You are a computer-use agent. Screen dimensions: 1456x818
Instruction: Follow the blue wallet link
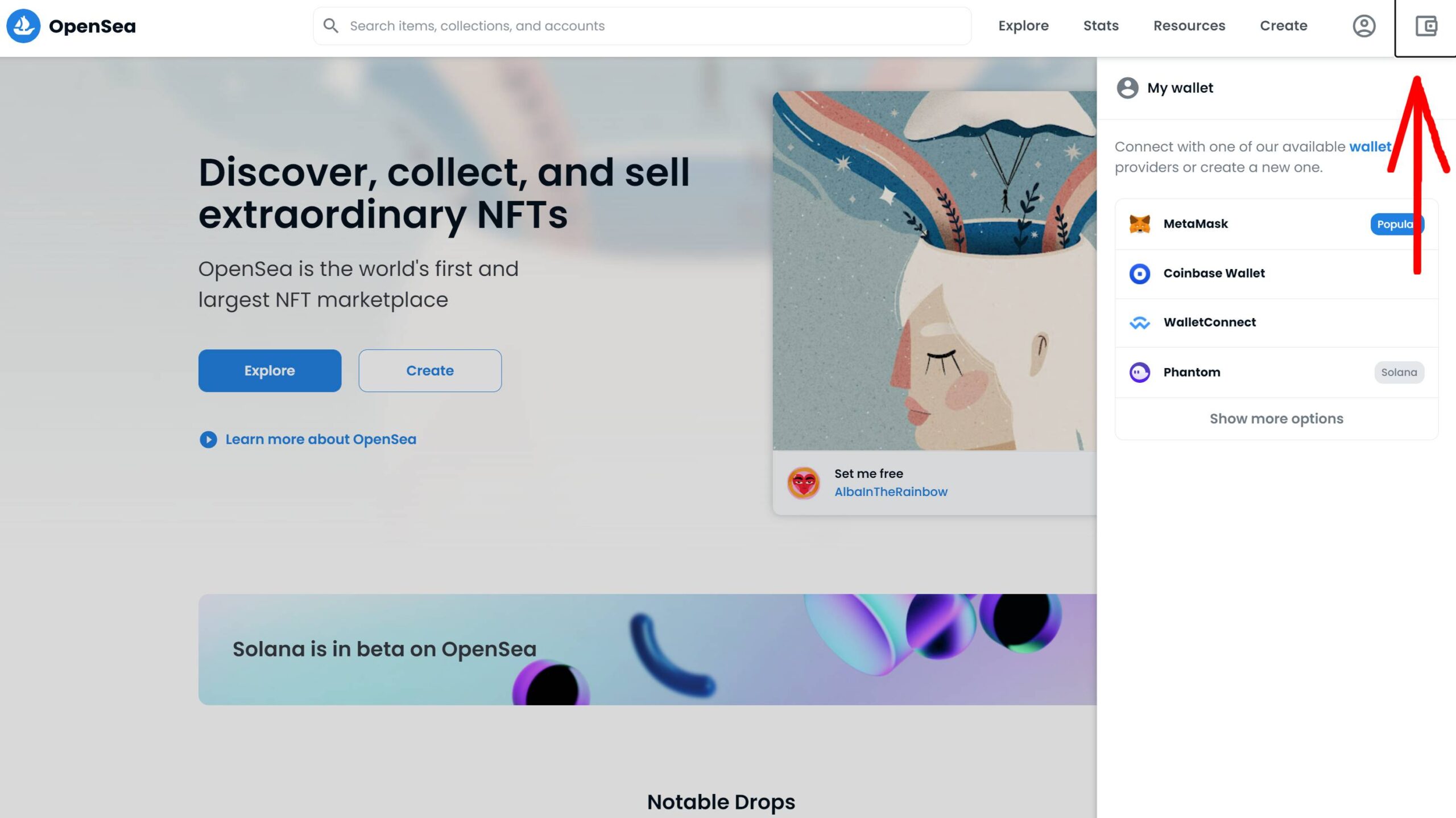(x=1370, y=147)
